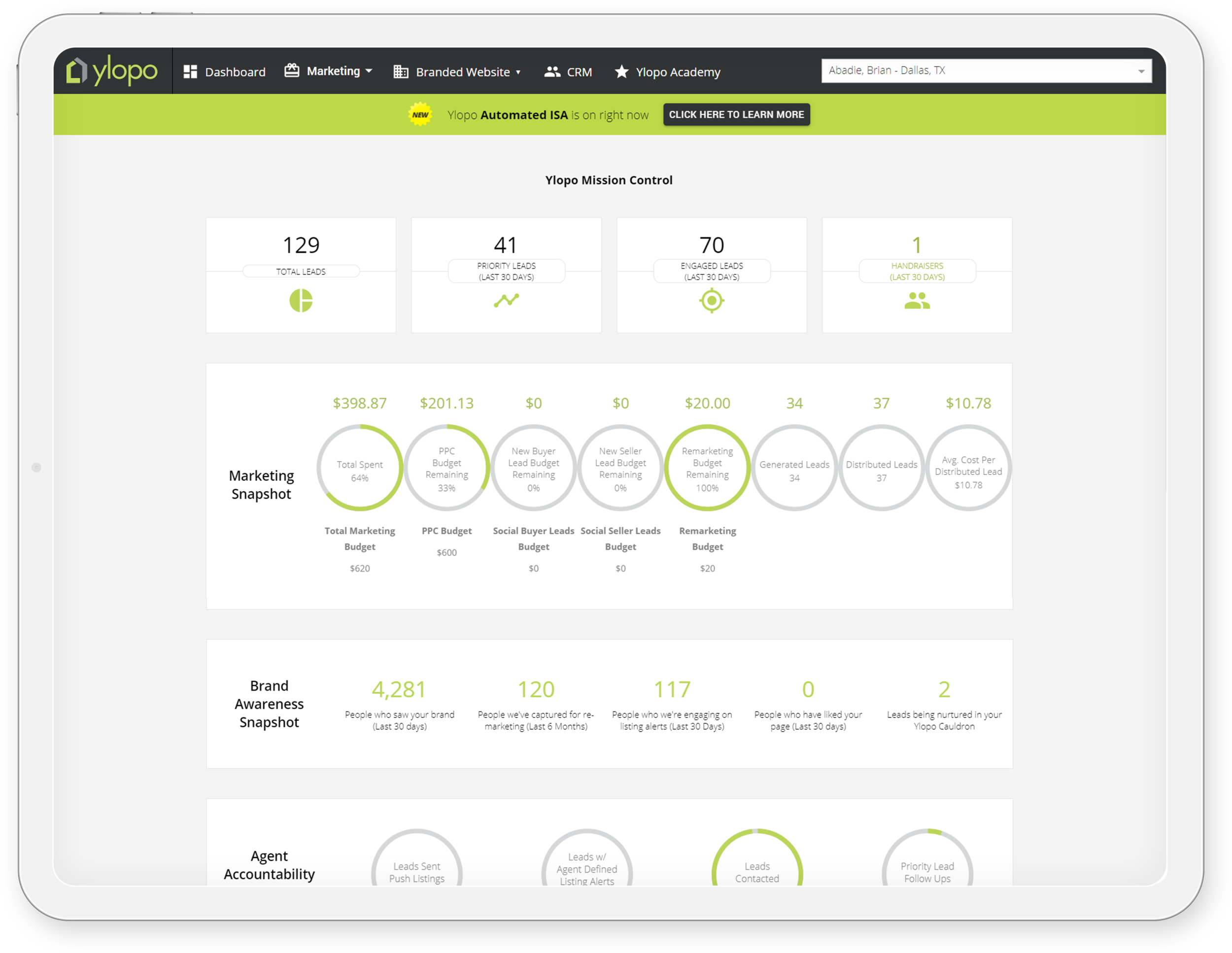Open the 1 Handraisers card
Image resolution: width=1232 pixels, height=953 pixels.
pyautogui.click(x=917, y=275)
